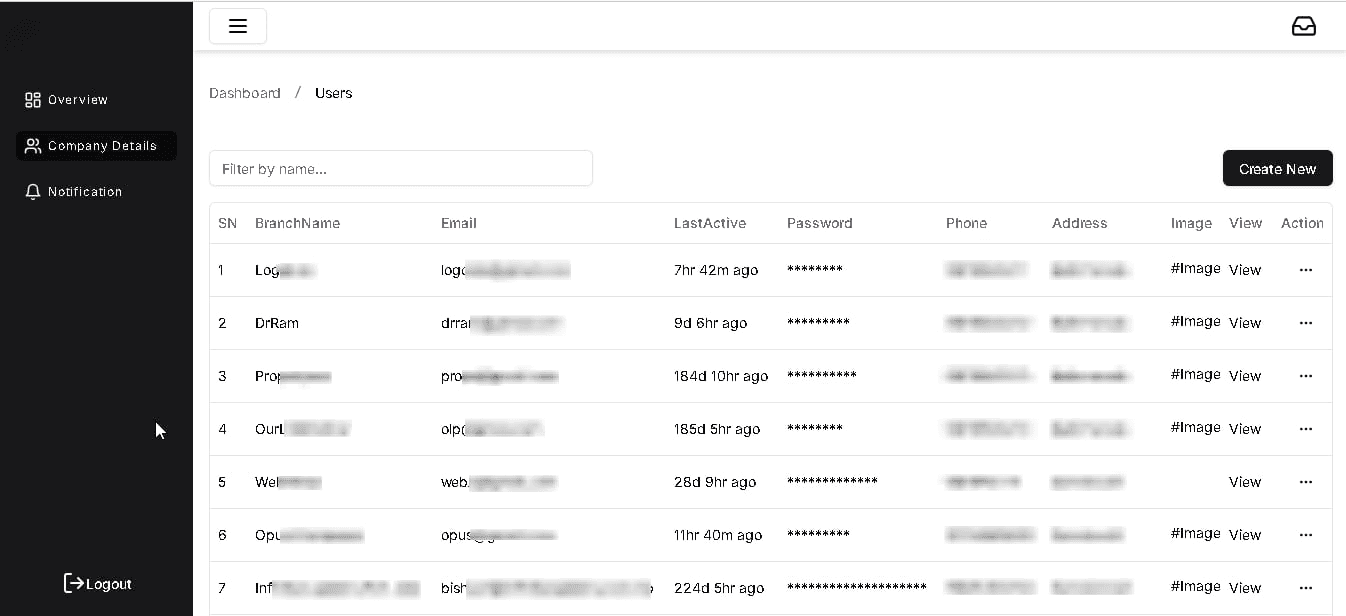The image size is (1346, 616).
Task: Open the ellipsis actions for row 6
Action: click(1305, 534)
